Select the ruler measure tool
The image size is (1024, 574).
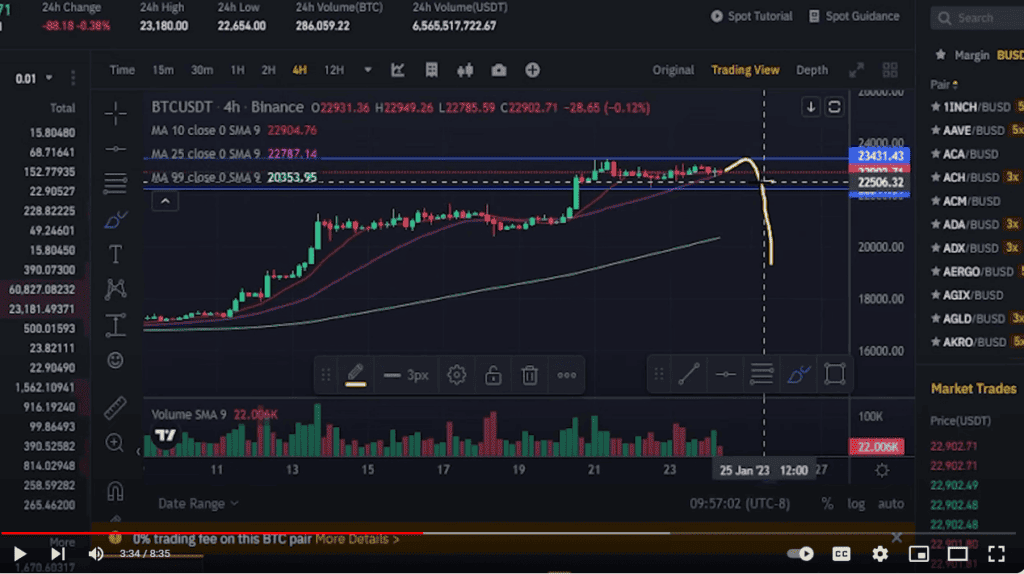tap(115, 407)
